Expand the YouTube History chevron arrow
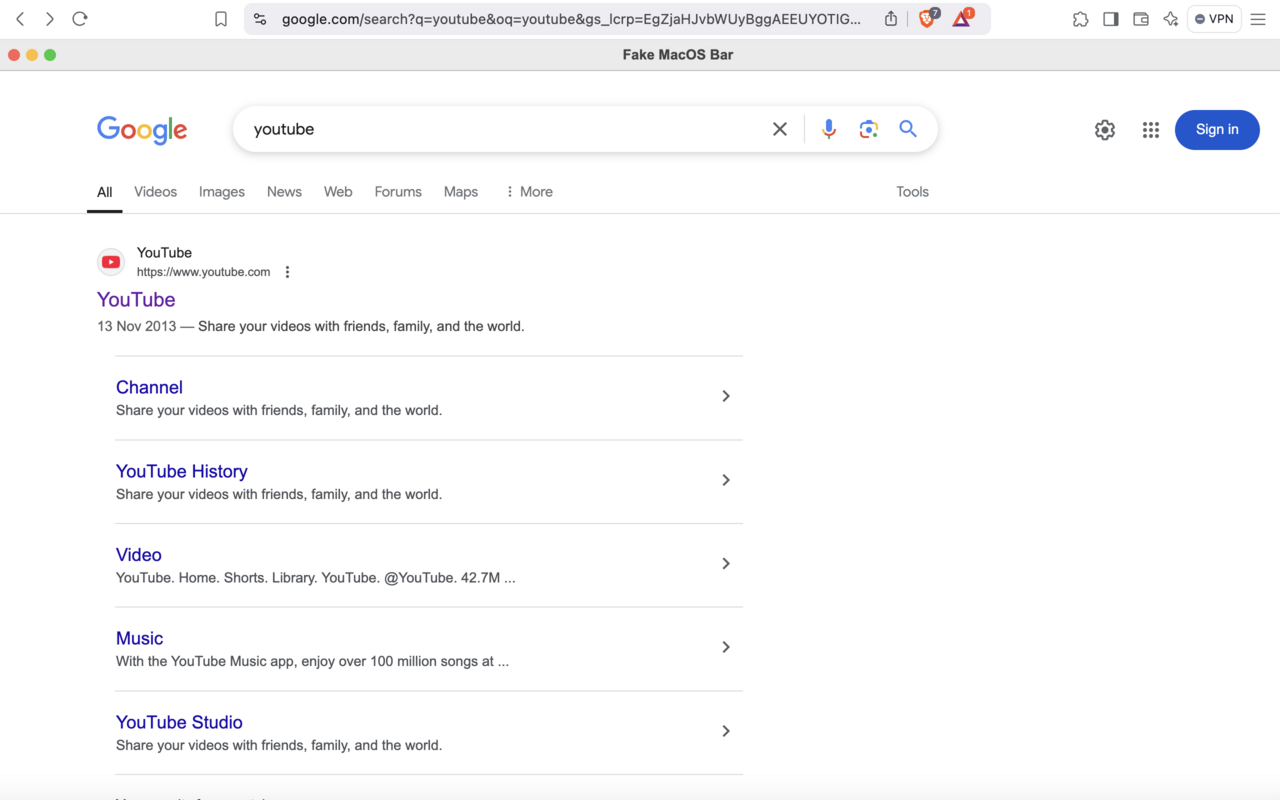The image size is (1280, 800). pyautogui.click(x=726, y=480)
